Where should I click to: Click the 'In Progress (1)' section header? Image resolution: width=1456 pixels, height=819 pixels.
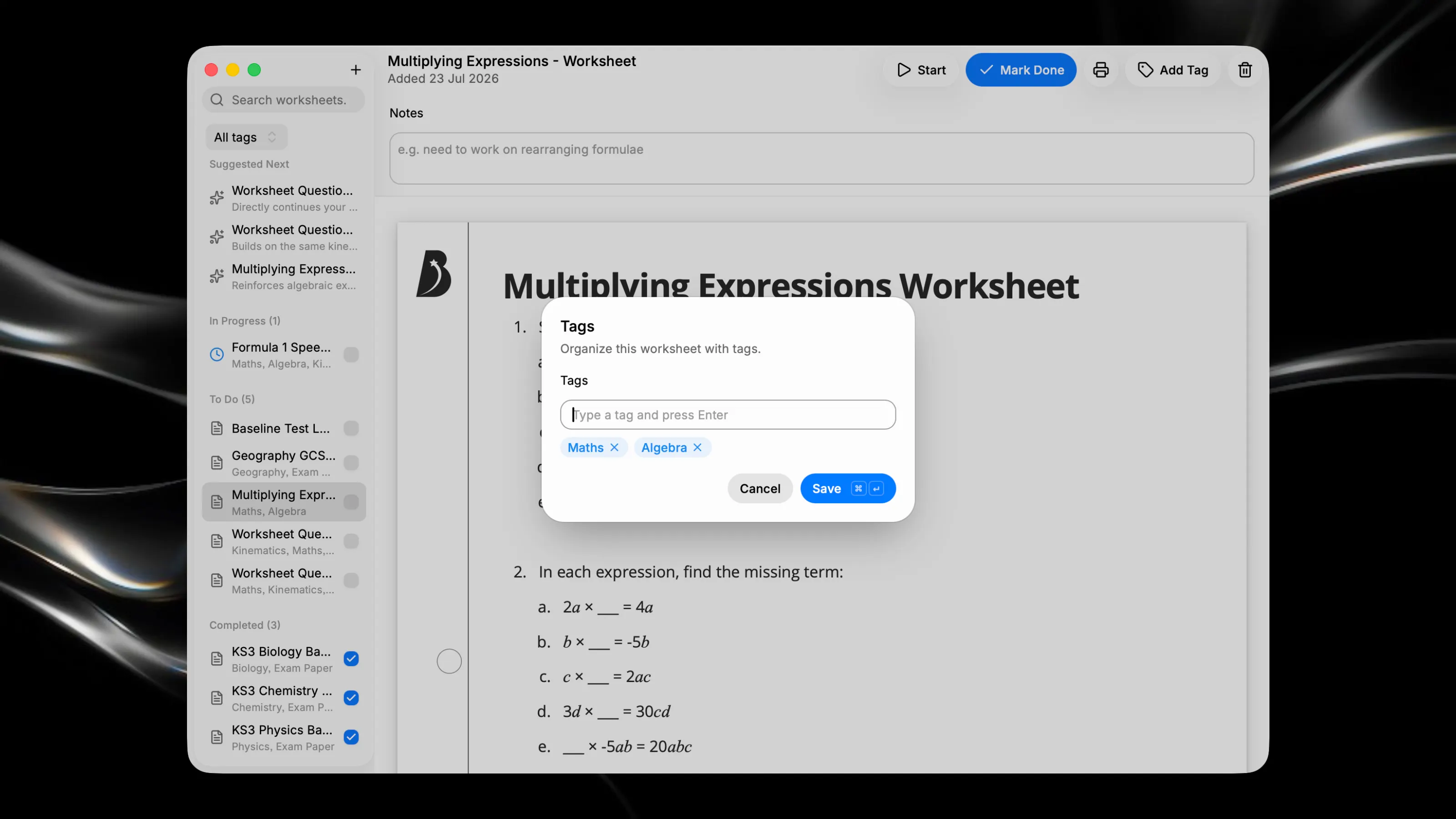tap(245, 321)
